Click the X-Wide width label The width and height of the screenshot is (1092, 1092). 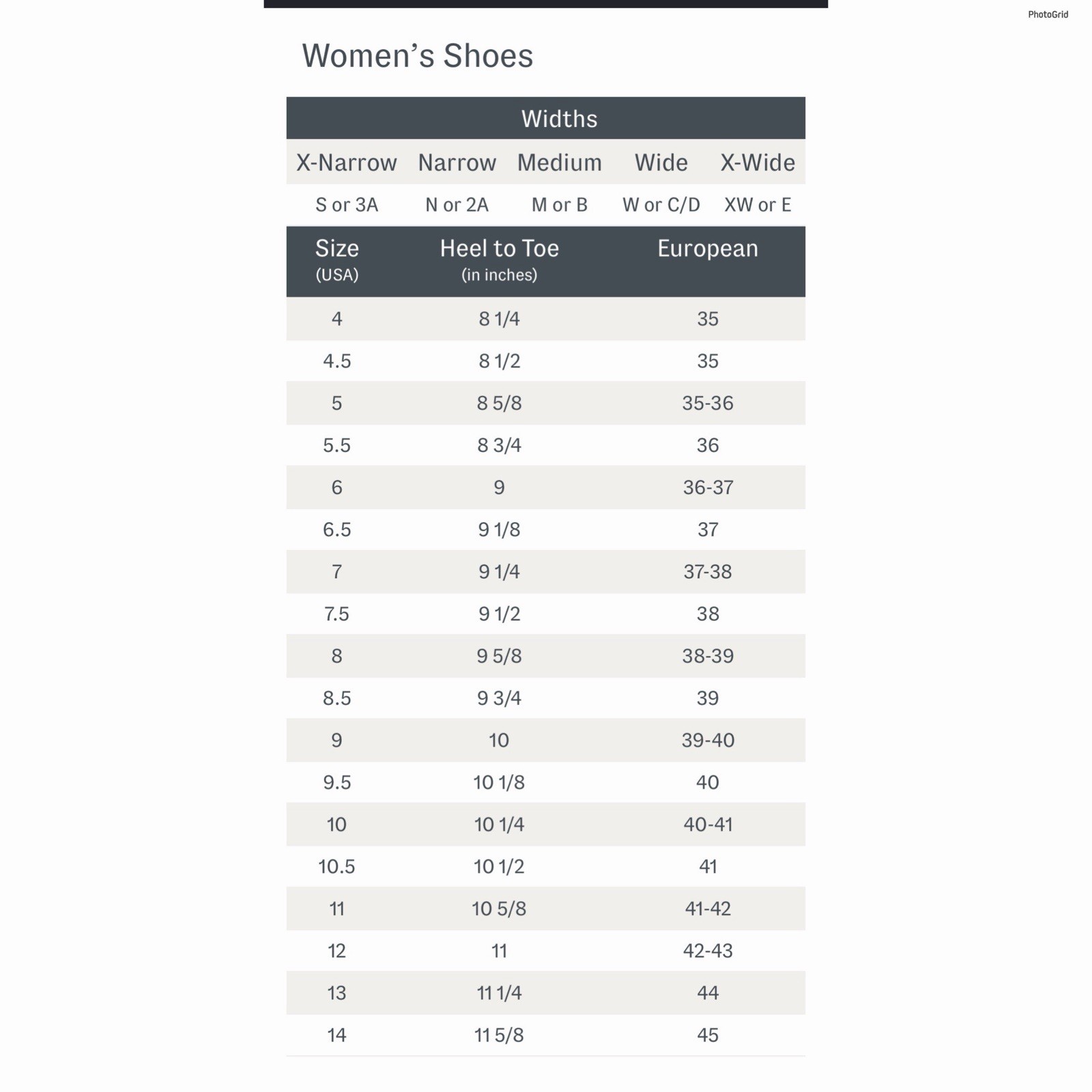pyautogui.click(x=758, y=162)
